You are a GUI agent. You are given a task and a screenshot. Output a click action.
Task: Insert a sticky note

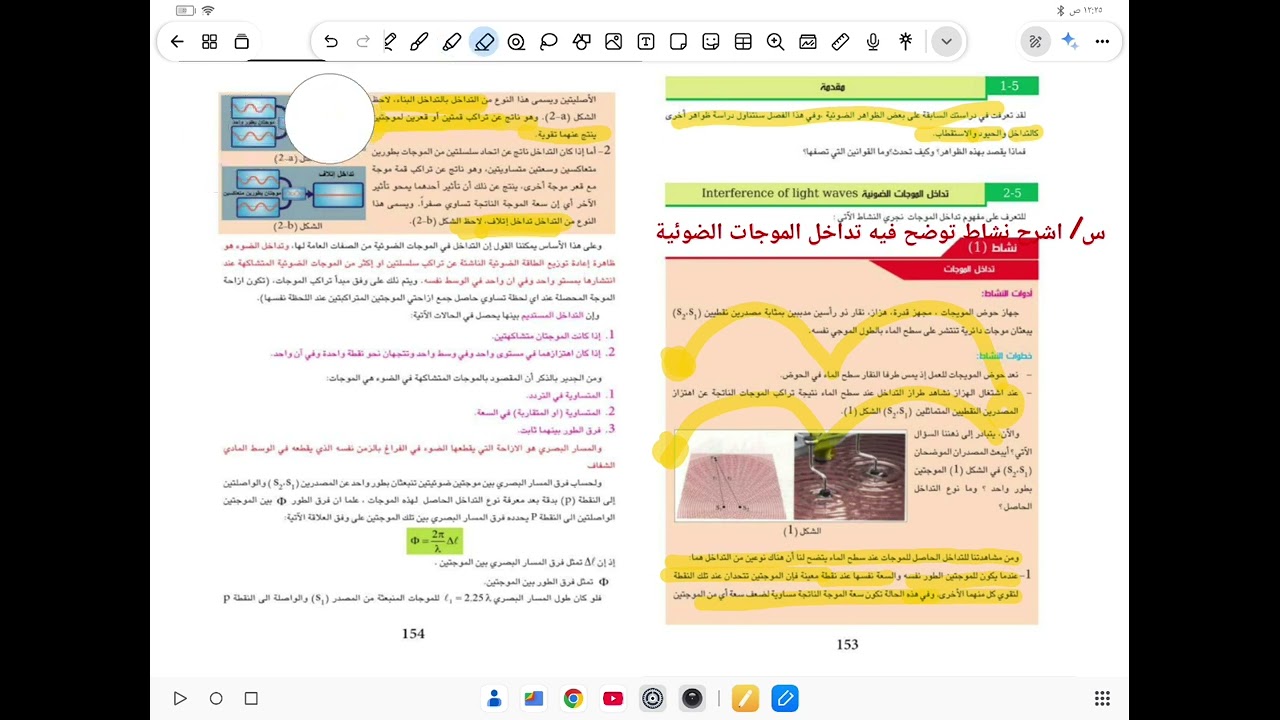pos(678,42)
